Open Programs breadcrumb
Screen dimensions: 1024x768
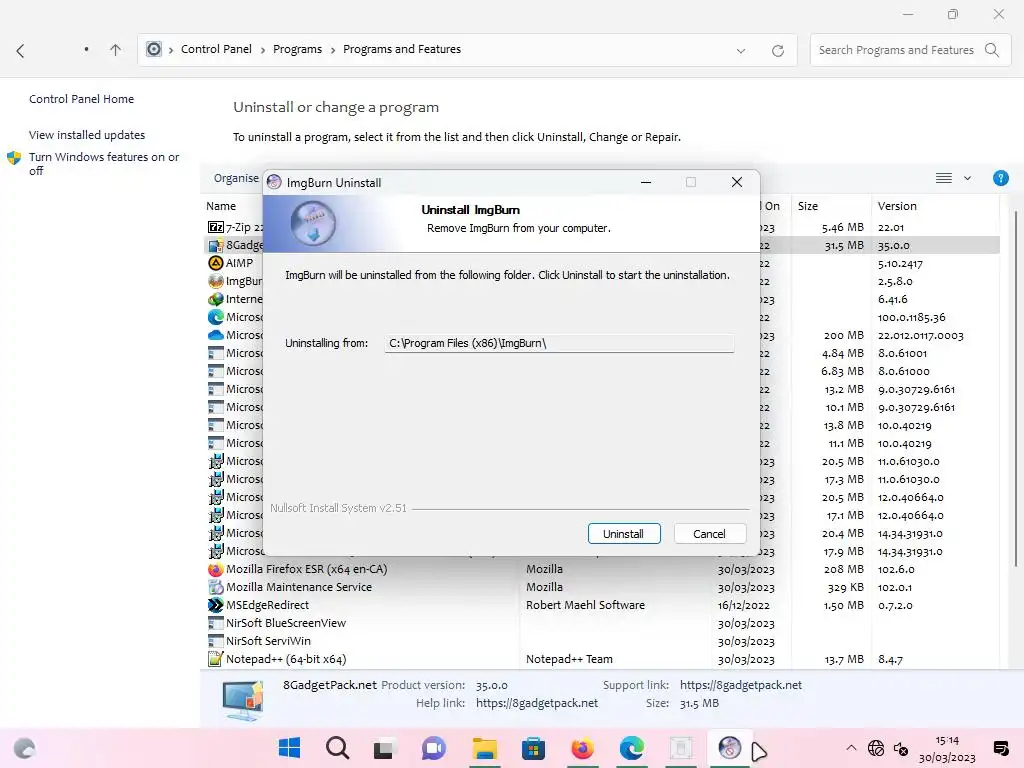(x=297, y=49)
